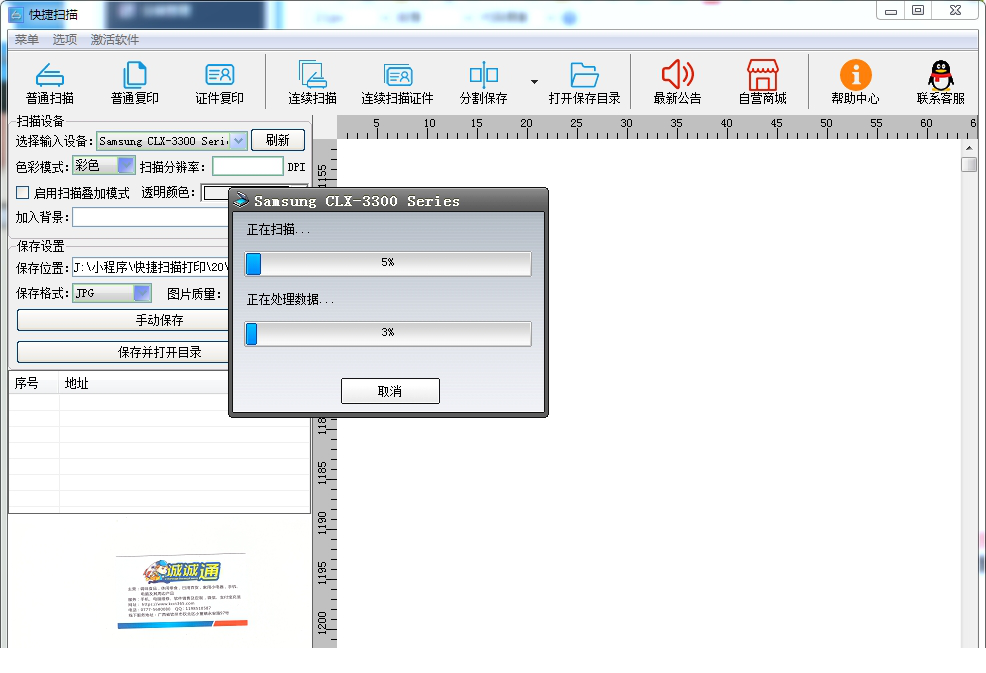Open the 帮助中心 help center

(855, 76)
